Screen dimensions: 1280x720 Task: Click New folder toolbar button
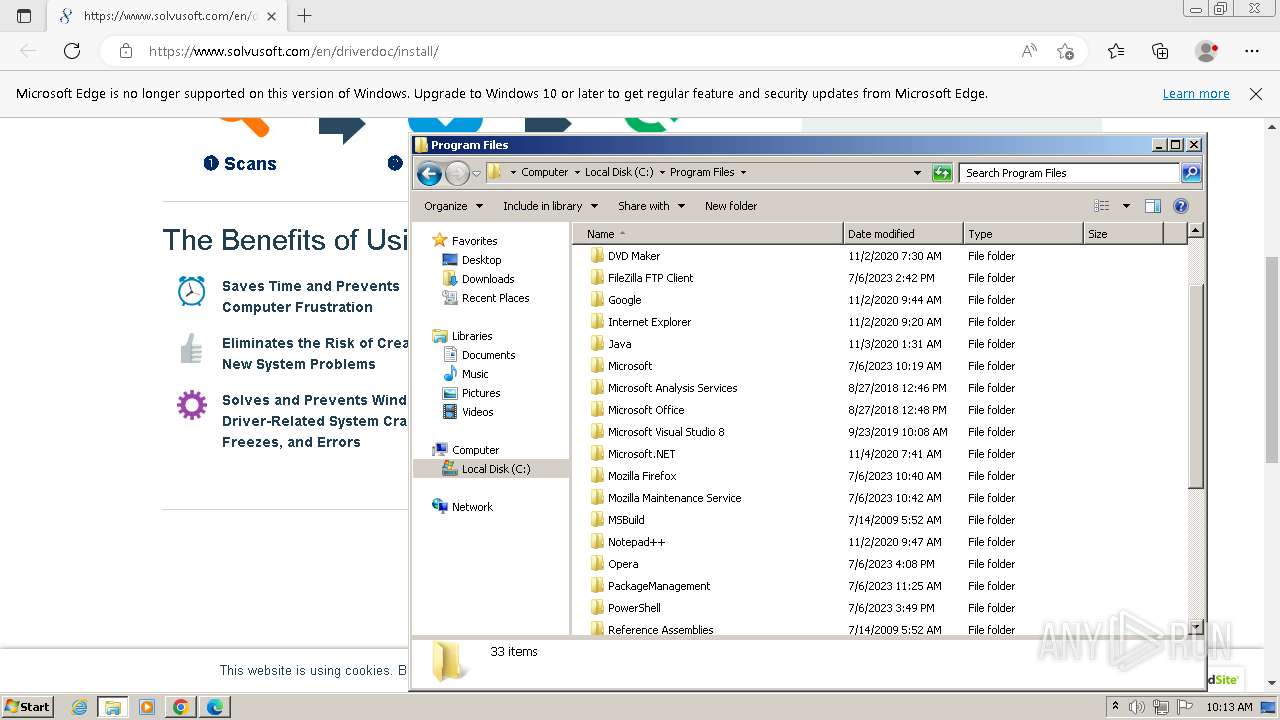[731, 206]
